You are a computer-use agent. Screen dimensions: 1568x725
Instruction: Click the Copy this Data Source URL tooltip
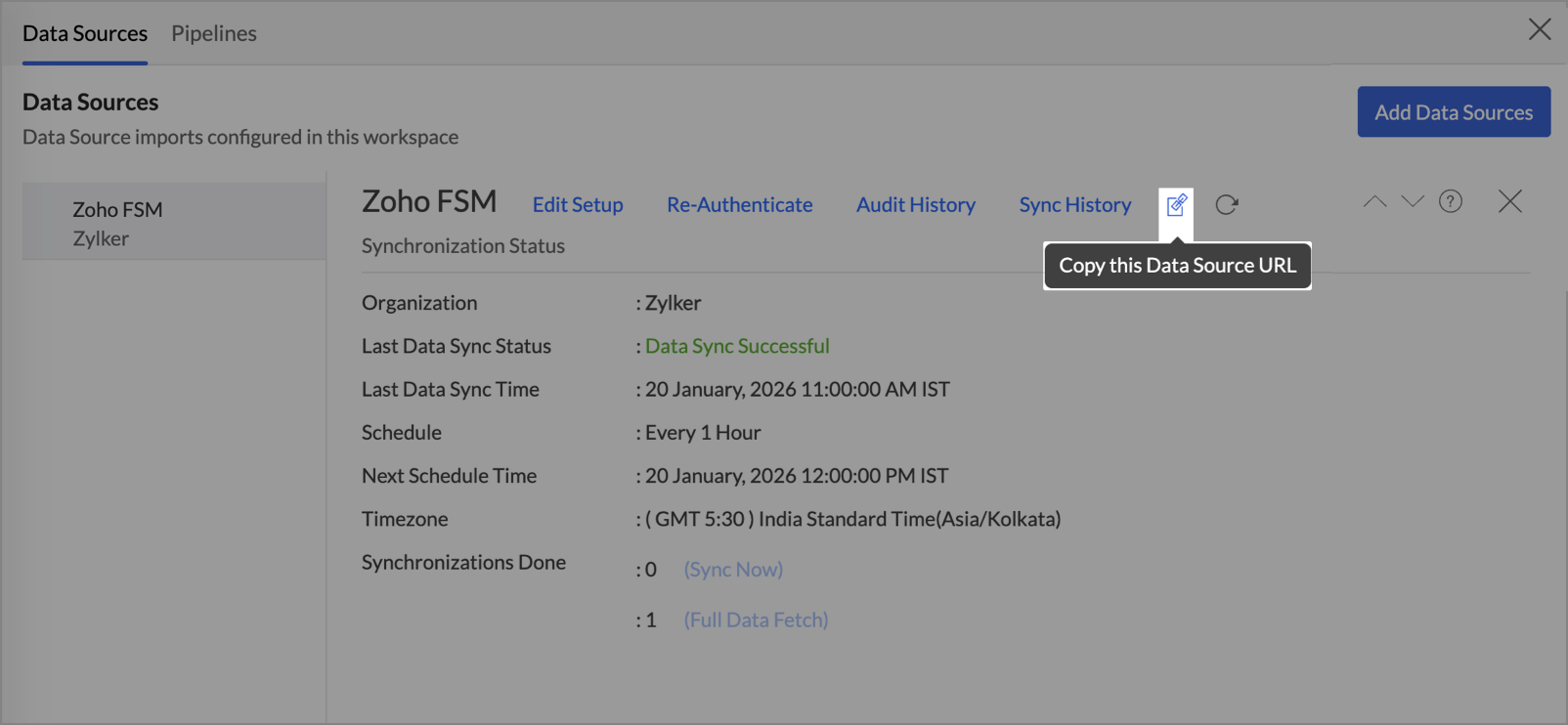pyautogui.click(x=1177, y=266)
